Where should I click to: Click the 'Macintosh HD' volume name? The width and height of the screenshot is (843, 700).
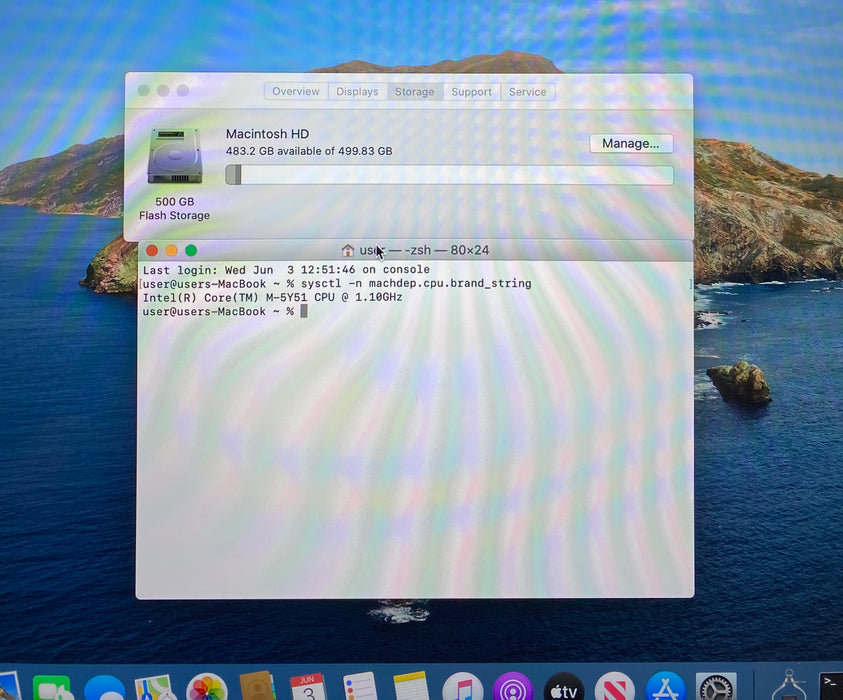click(267, 134)
